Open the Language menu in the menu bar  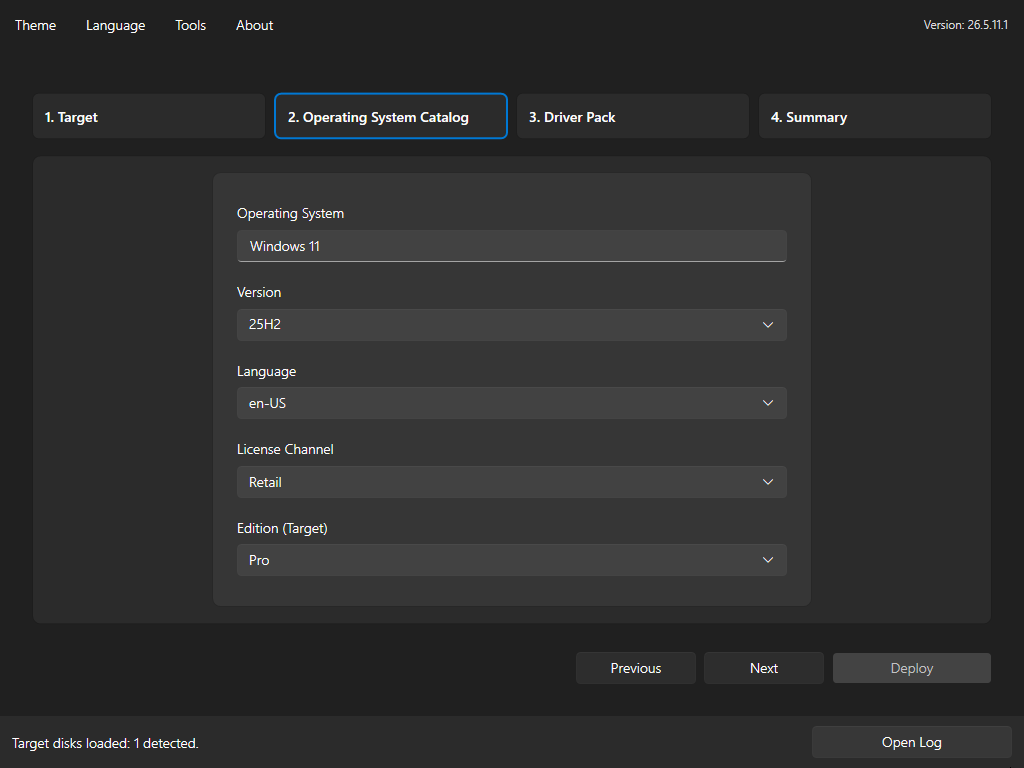(116, 25)
